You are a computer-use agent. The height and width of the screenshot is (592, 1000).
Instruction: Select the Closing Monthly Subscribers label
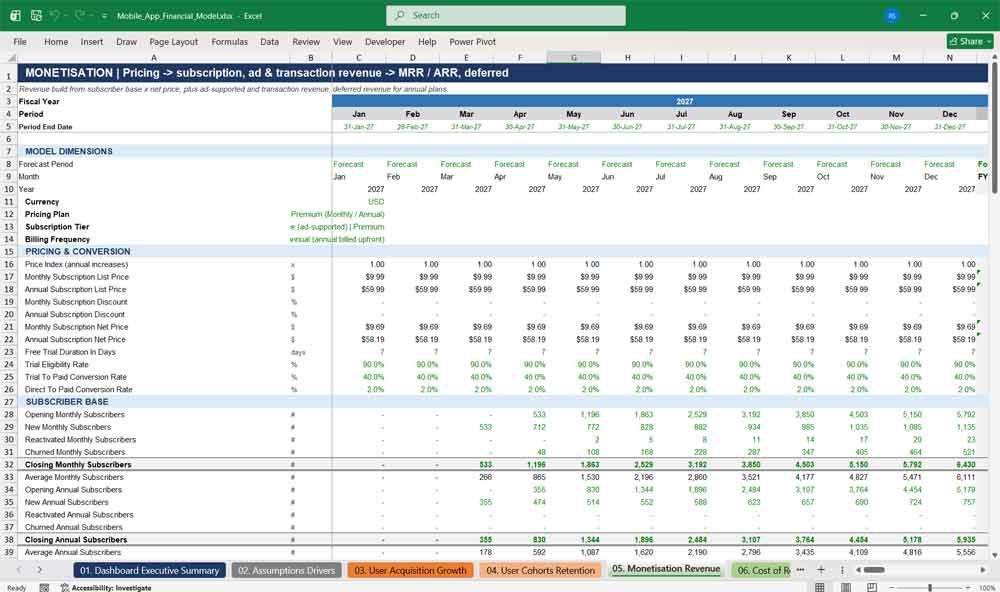click(78, 464)
